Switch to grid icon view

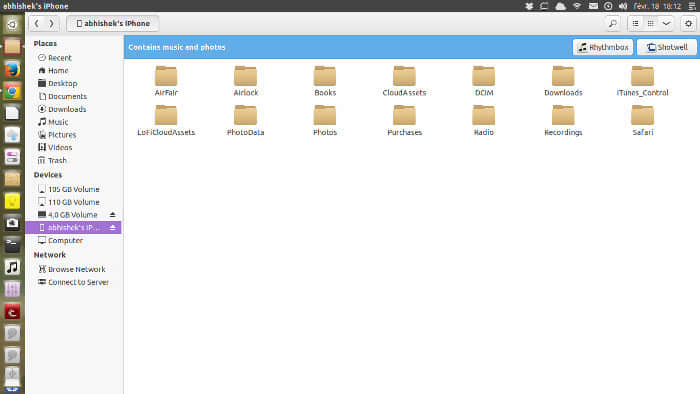click(x=650, y=24)
